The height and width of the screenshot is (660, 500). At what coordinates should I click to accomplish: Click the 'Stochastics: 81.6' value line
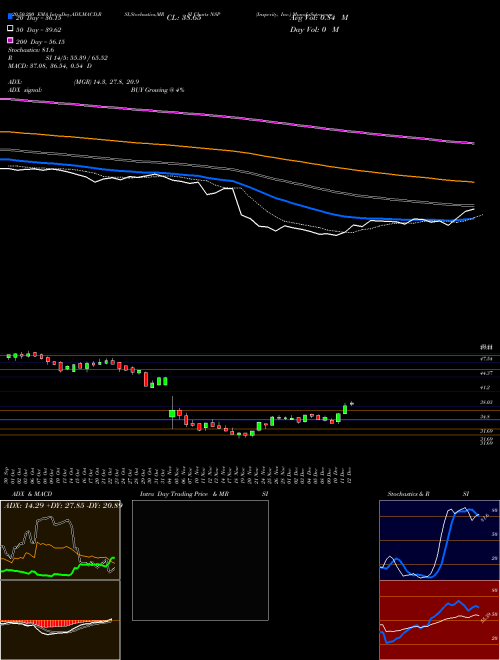tap(31, 50)
